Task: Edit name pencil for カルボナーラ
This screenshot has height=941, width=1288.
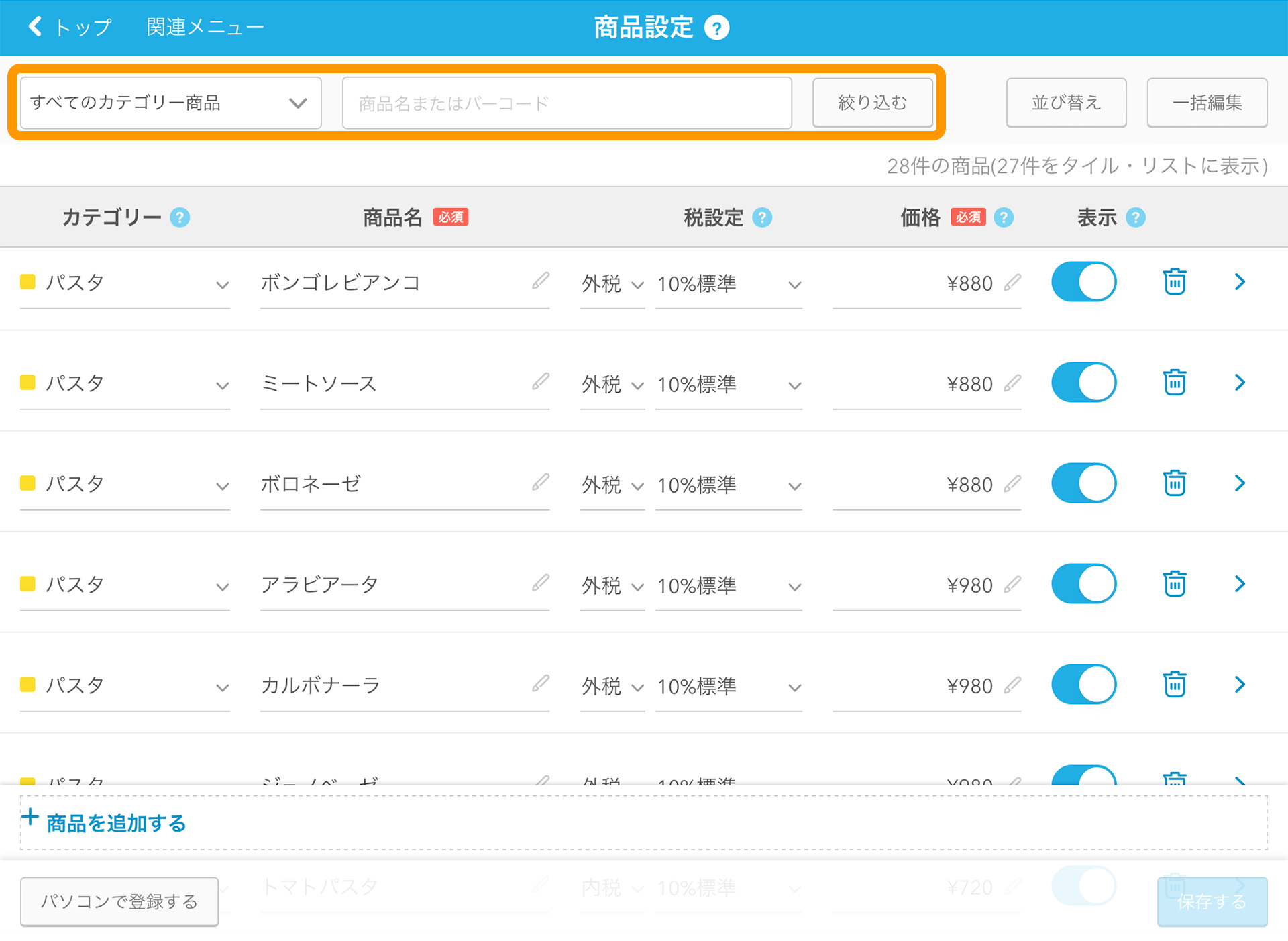Action: click(x=541, y=683)
